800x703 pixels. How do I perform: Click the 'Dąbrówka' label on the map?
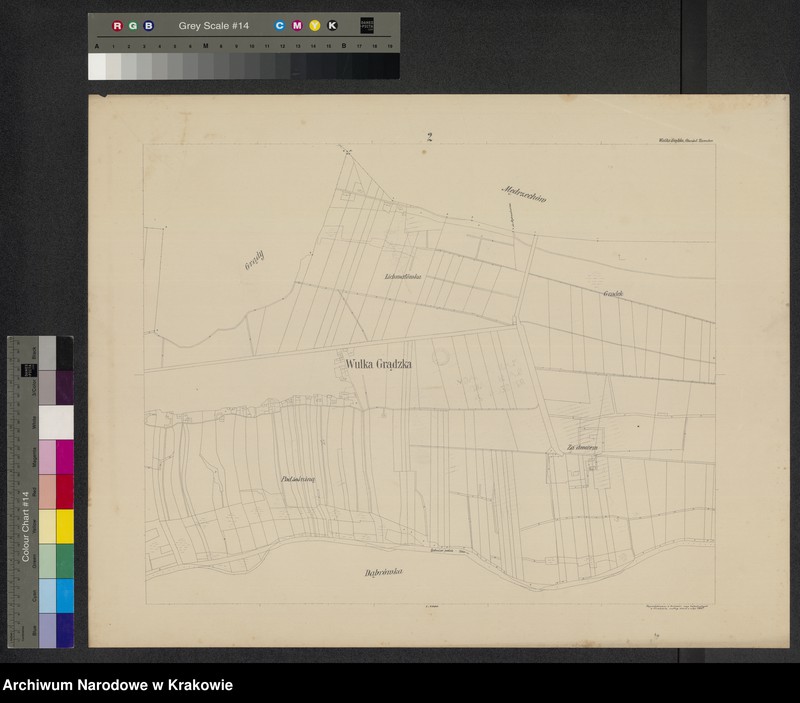point(383,573)
